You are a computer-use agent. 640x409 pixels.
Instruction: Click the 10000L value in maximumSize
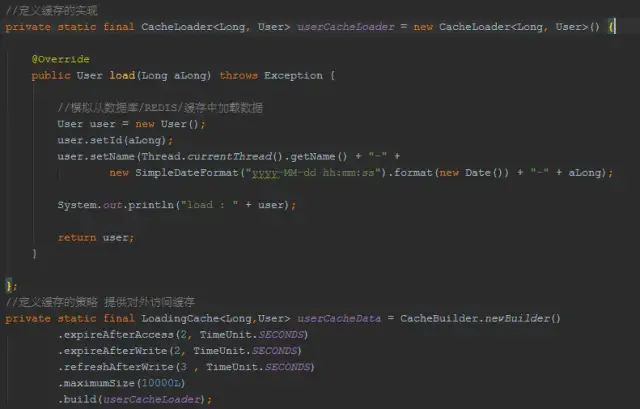pos(161,383)
